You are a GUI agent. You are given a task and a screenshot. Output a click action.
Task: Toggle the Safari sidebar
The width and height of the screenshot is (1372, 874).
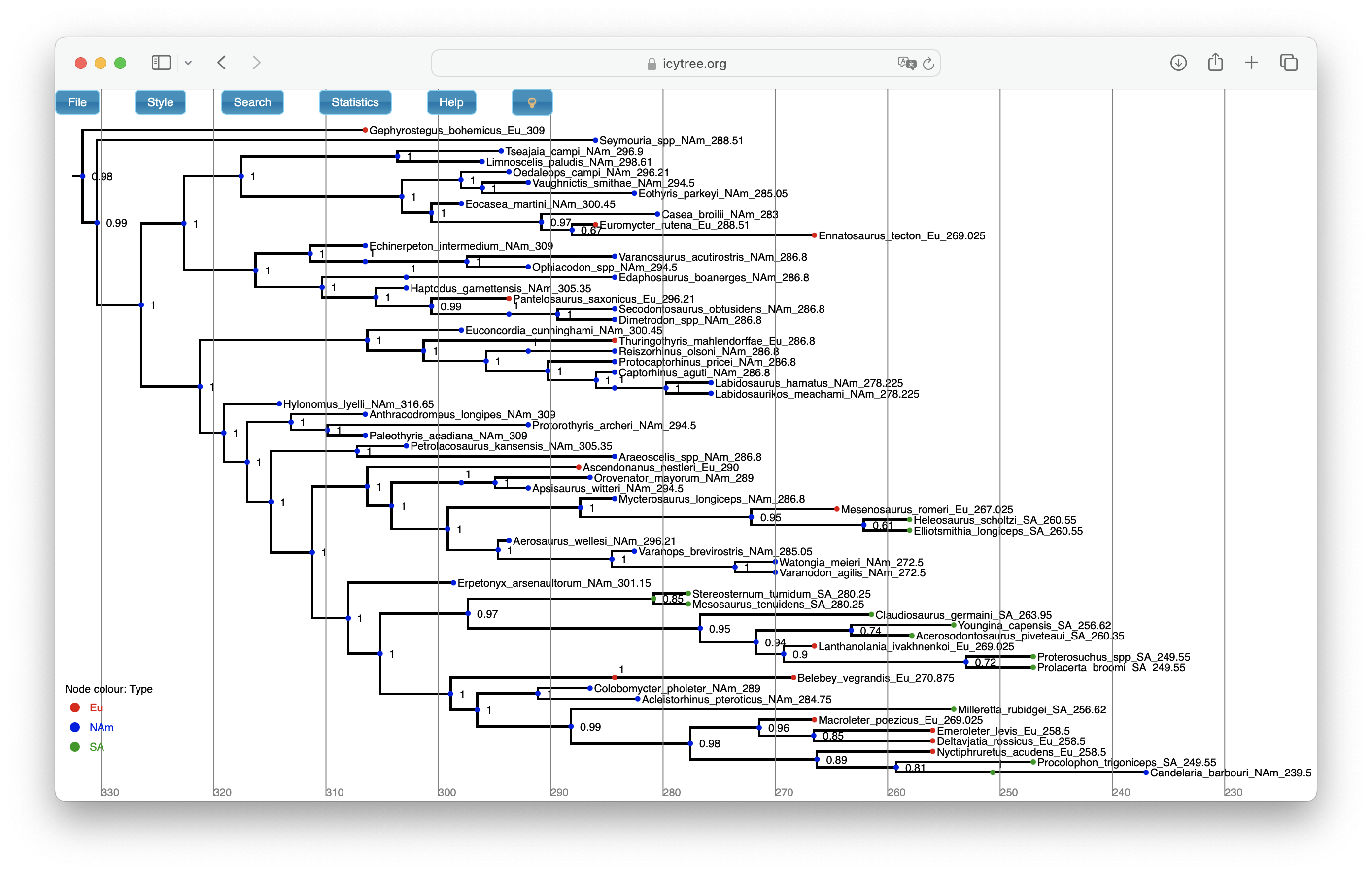pyautogui.click(x=161, y=63)
